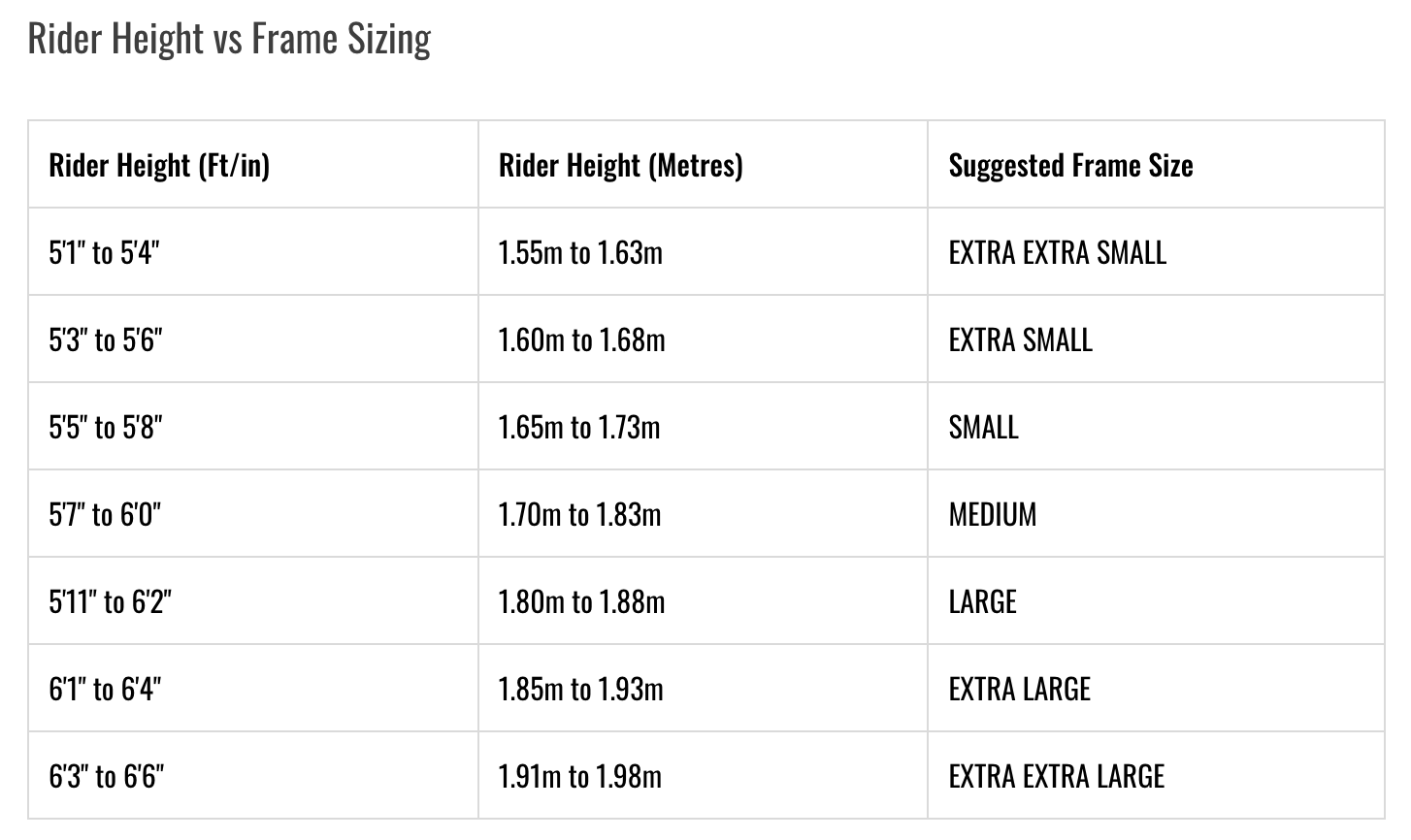Image resolution: width=1411 pixels, height=840 pixels.
Task: Click the 'Rider Height (Metres)' column header
Action: [620, 165]
